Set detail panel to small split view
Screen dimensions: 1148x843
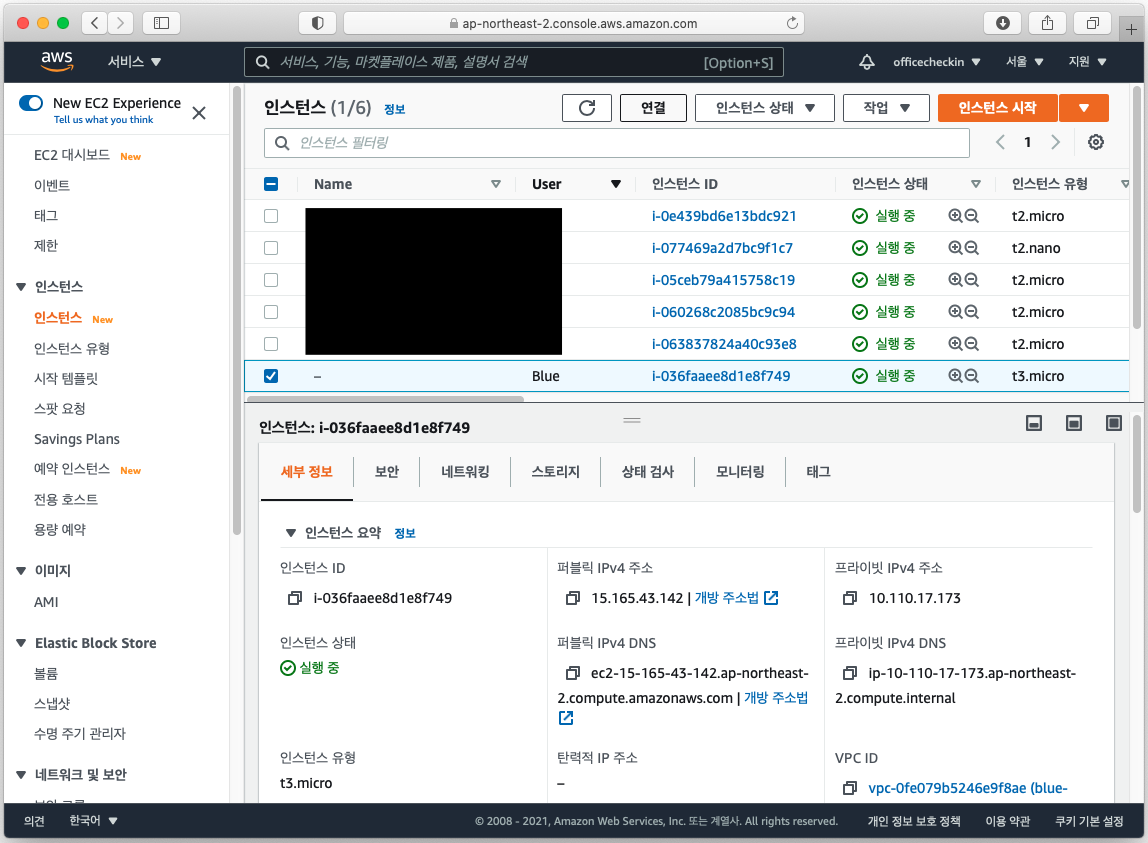1034,423
